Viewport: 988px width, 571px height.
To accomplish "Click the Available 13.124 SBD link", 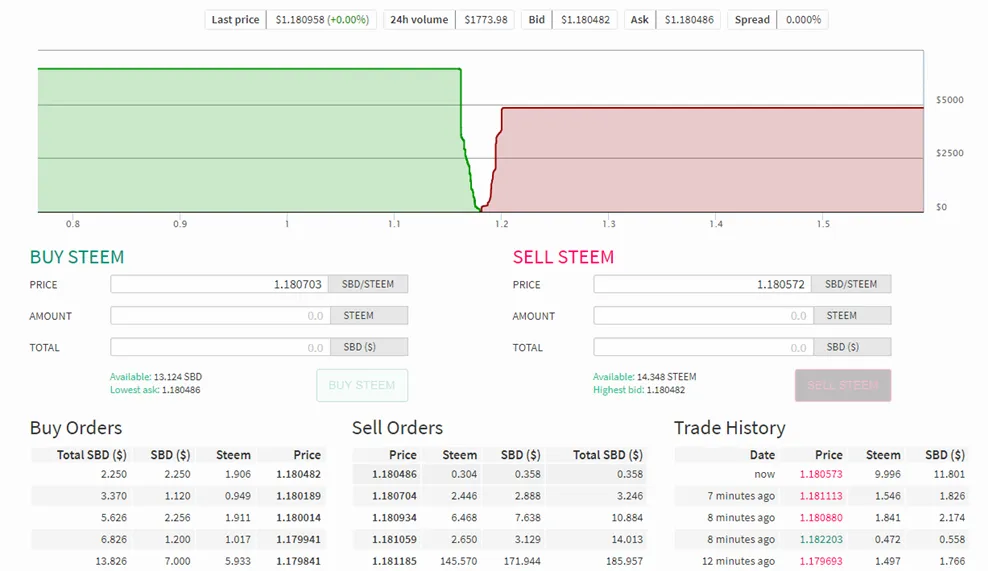I will [156, 377].
